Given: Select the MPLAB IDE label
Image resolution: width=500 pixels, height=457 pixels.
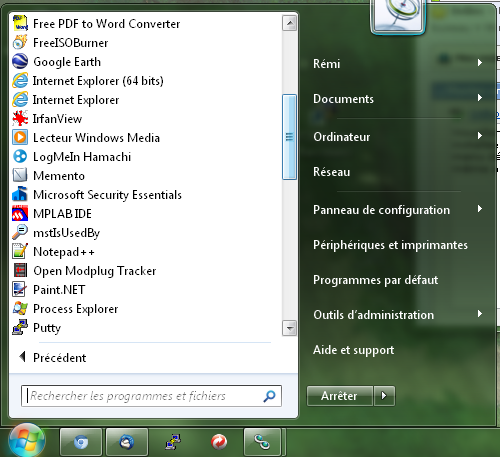Looking at the screenshot, I should [x=62, y=214].
